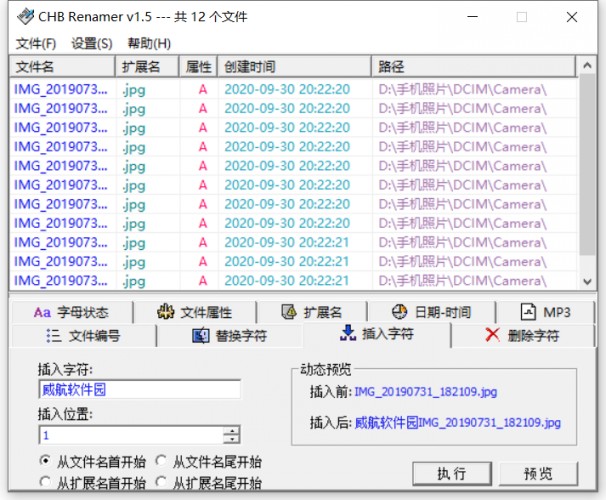Click the red X icon on 删除字符 tab

[x=492, y=335]
